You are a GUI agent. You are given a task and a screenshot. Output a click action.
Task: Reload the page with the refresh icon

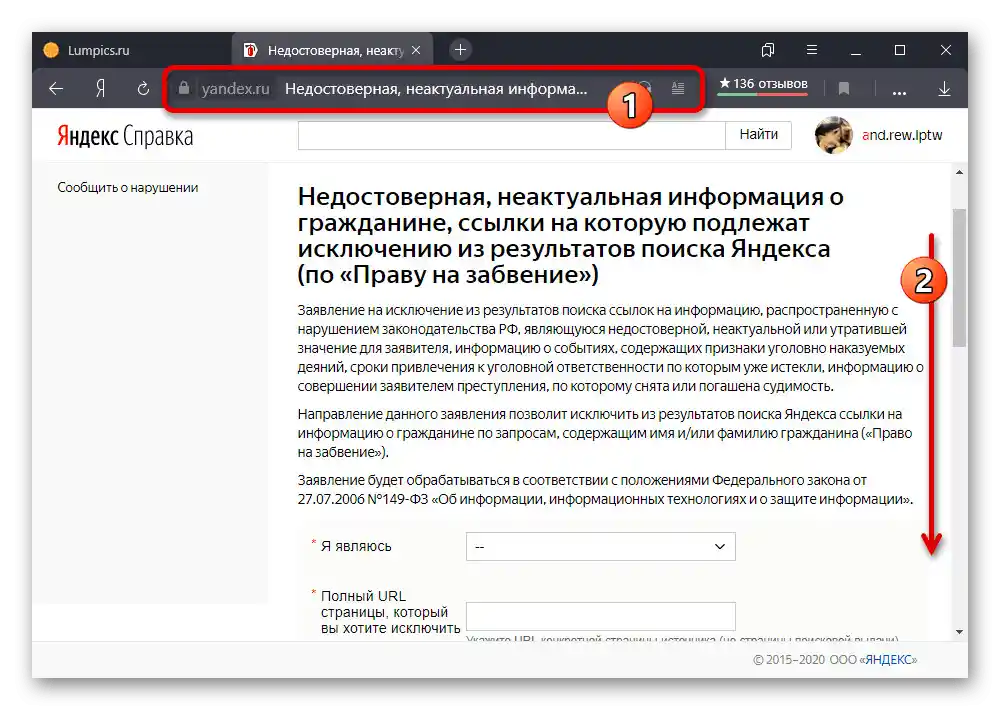(143, 89)
